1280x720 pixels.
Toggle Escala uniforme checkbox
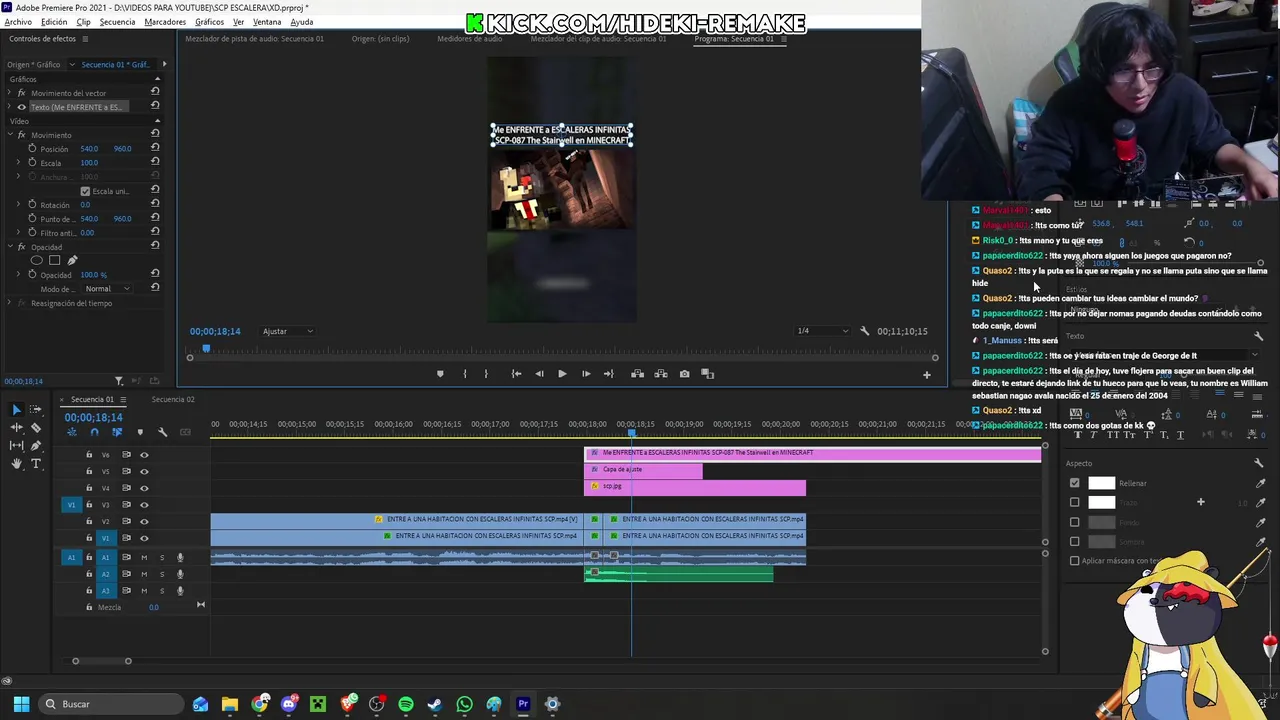(x=85, y=191)
